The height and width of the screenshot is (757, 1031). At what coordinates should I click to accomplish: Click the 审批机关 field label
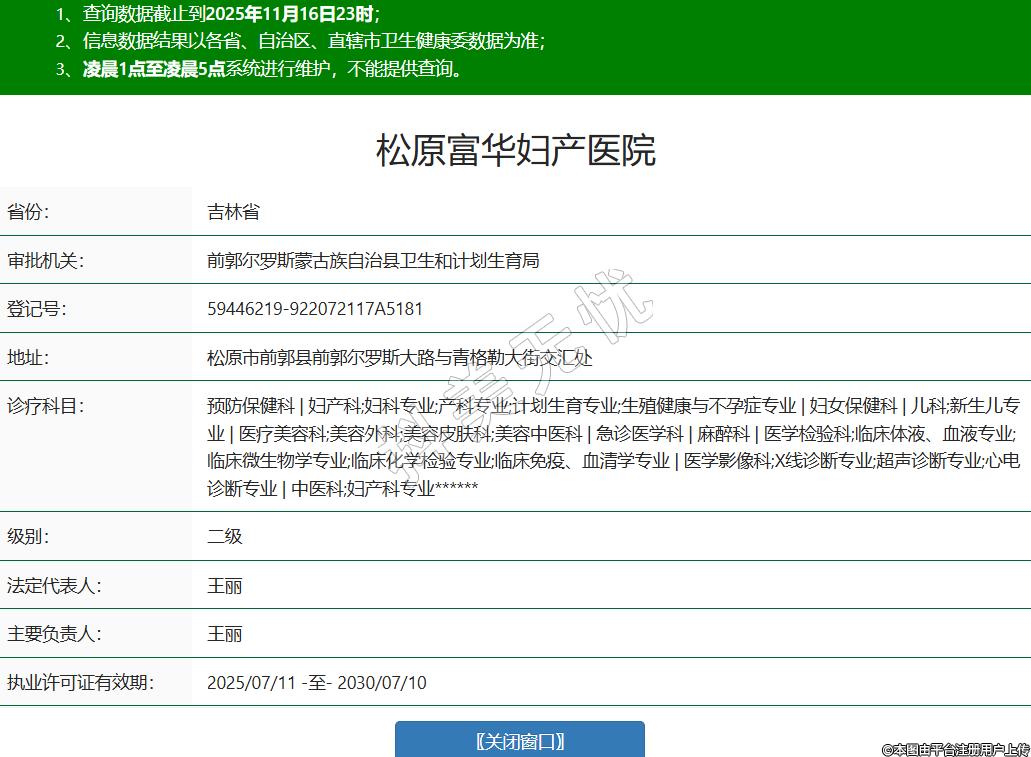45,260
